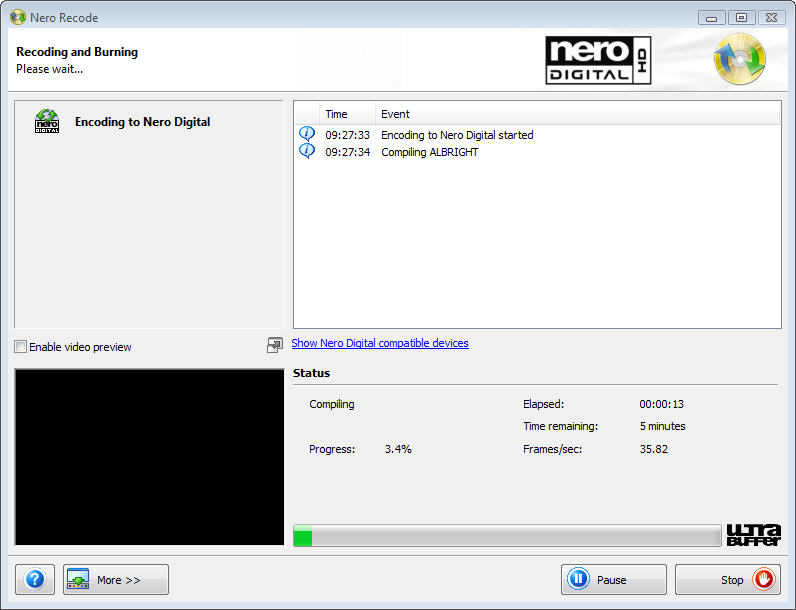Close the Nero Recode window
Screen dimensions: 796x610
772,18
